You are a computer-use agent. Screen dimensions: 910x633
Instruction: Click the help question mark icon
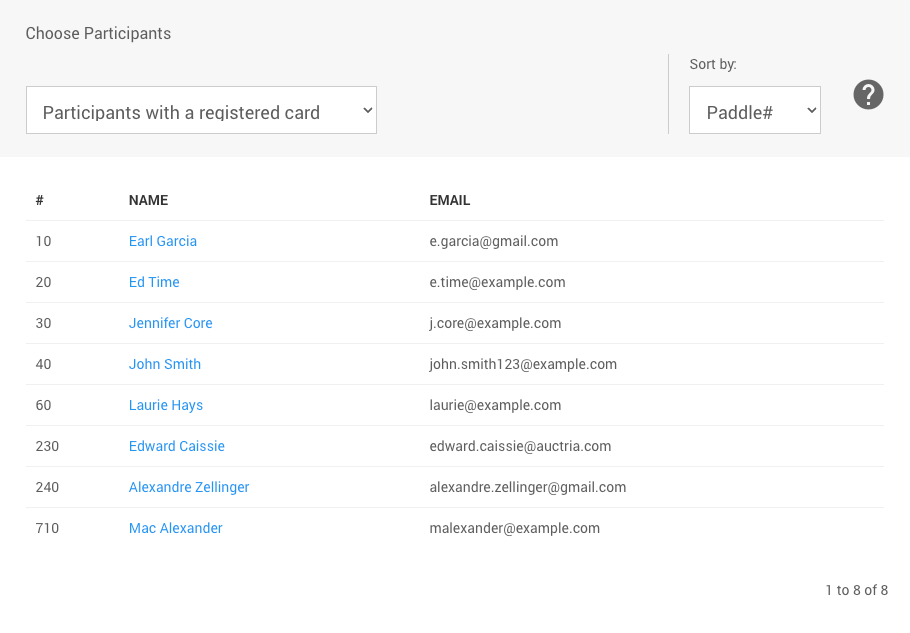click(868, 95)
